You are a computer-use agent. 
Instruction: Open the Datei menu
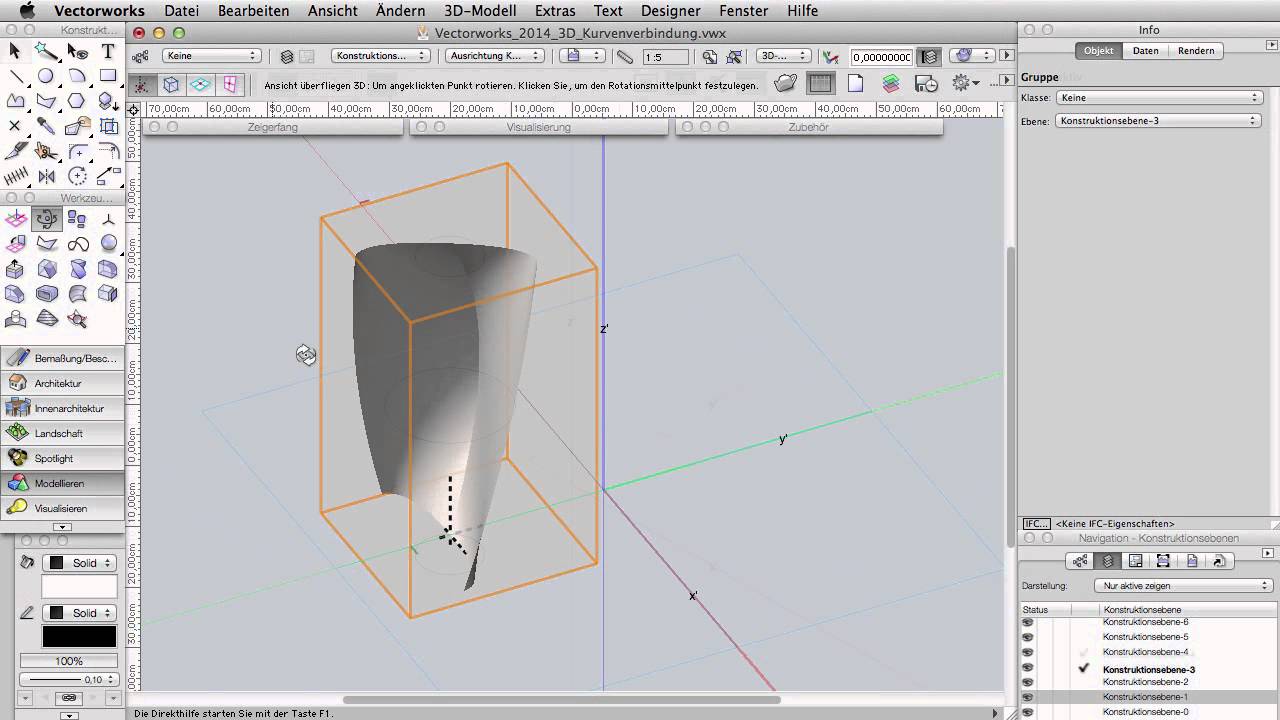pos(181,11)
